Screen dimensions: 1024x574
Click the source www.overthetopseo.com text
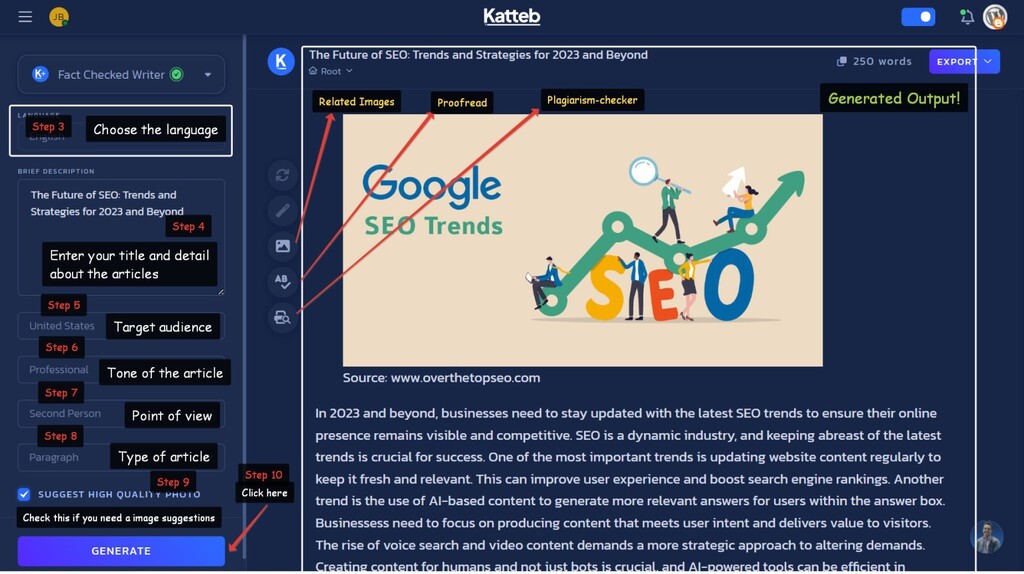[x=441, y=377]
